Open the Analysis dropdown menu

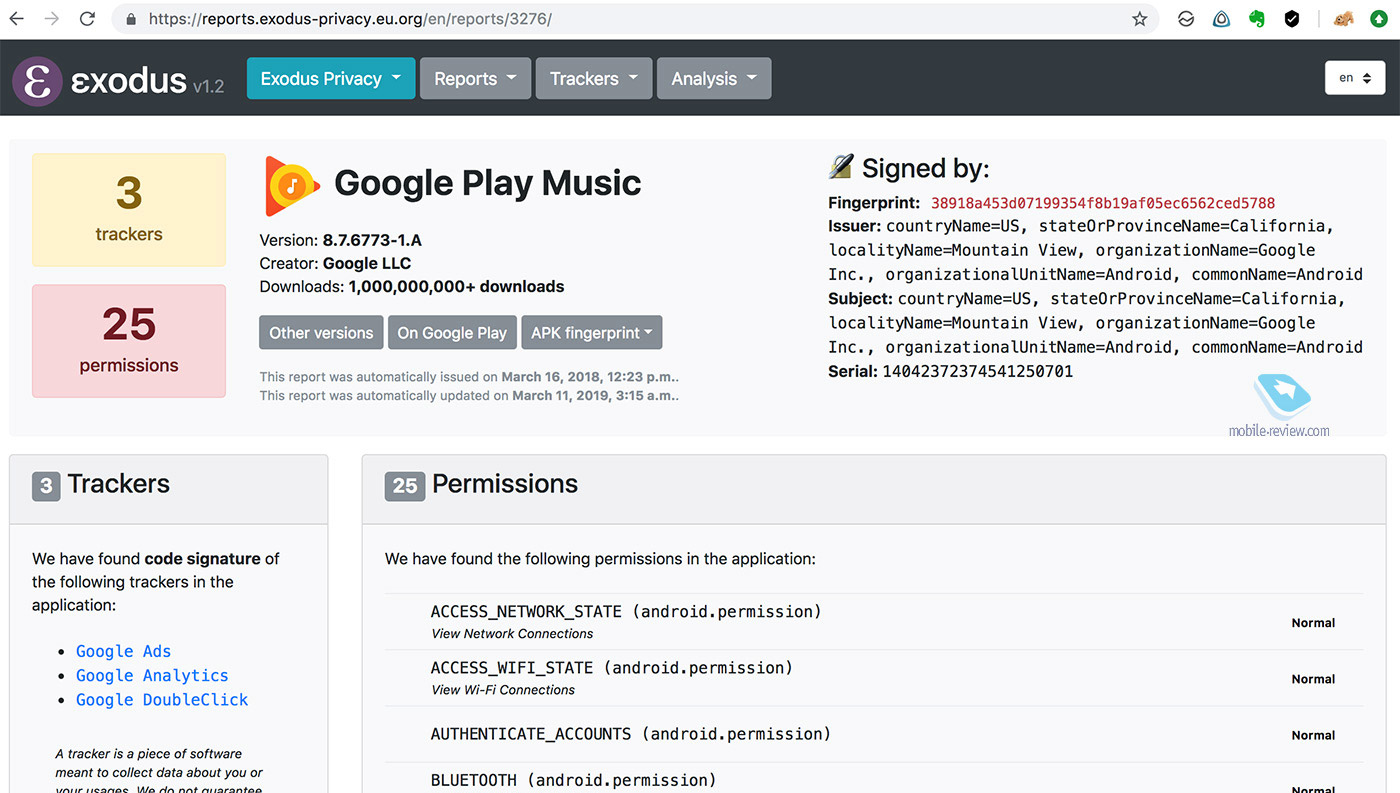coord(714,78)
